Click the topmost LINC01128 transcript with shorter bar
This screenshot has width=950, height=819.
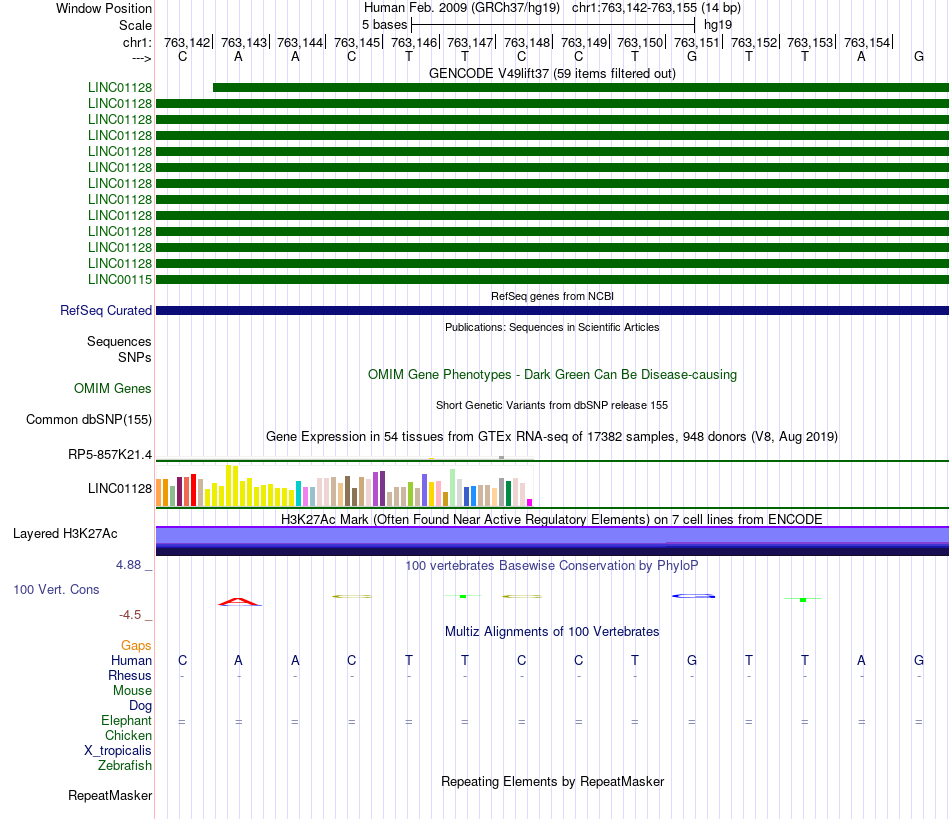click(580, 87)
